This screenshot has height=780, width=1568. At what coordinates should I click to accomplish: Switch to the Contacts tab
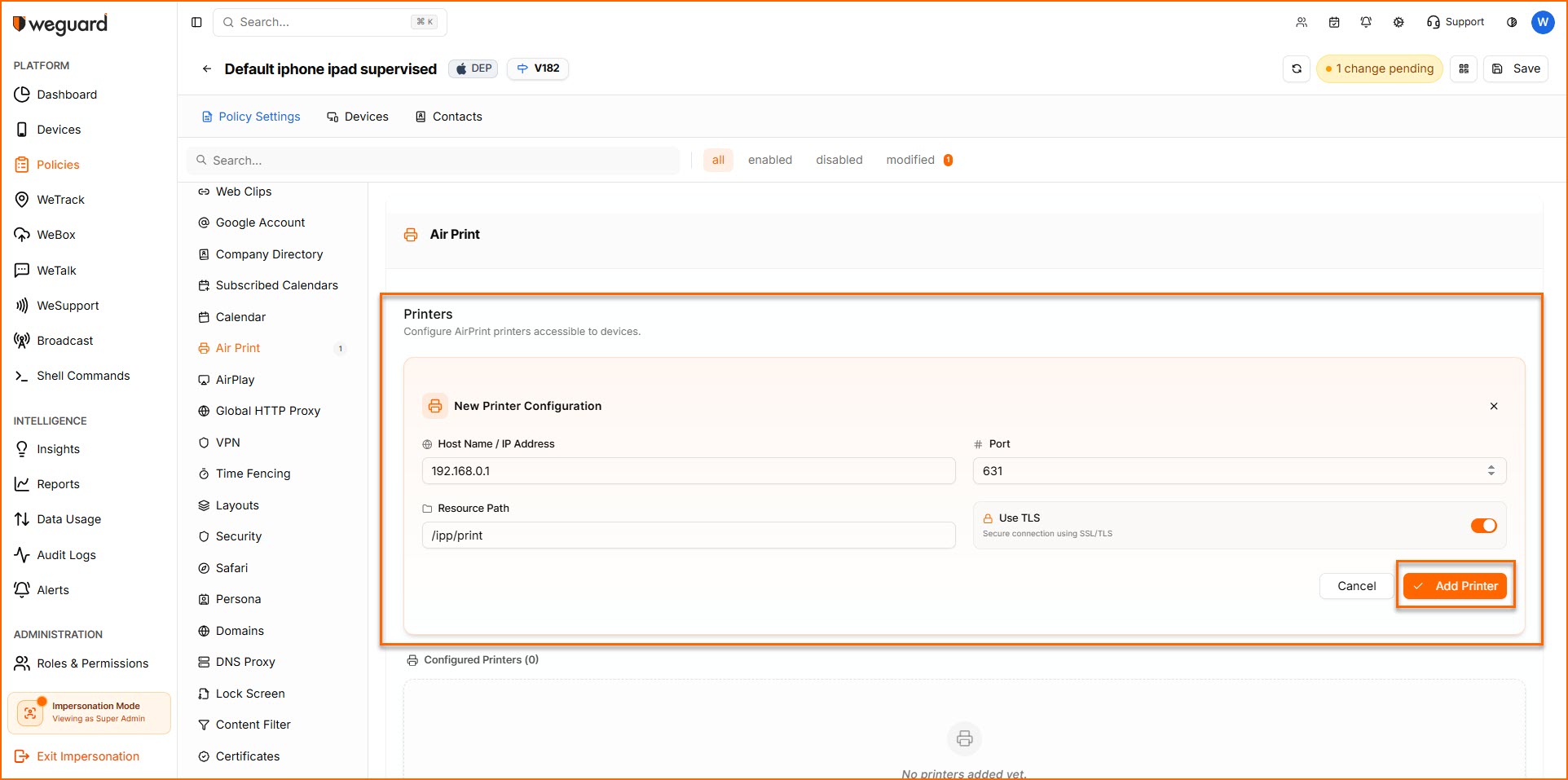click(x=449, y=117)
